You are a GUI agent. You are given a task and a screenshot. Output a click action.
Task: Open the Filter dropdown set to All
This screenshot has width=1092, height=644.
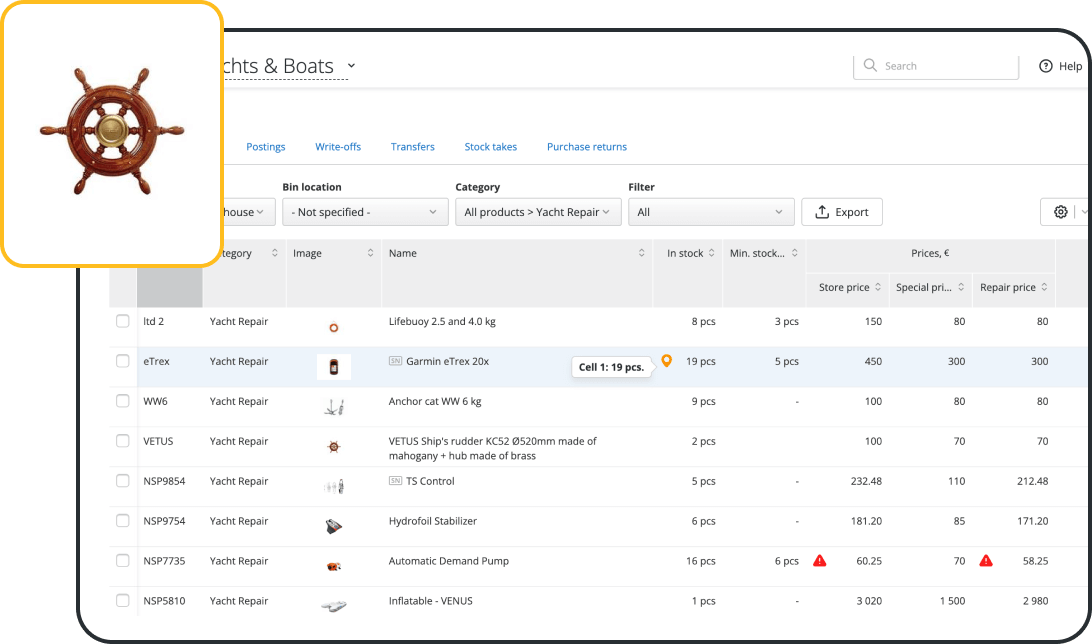tap(710, 212)
